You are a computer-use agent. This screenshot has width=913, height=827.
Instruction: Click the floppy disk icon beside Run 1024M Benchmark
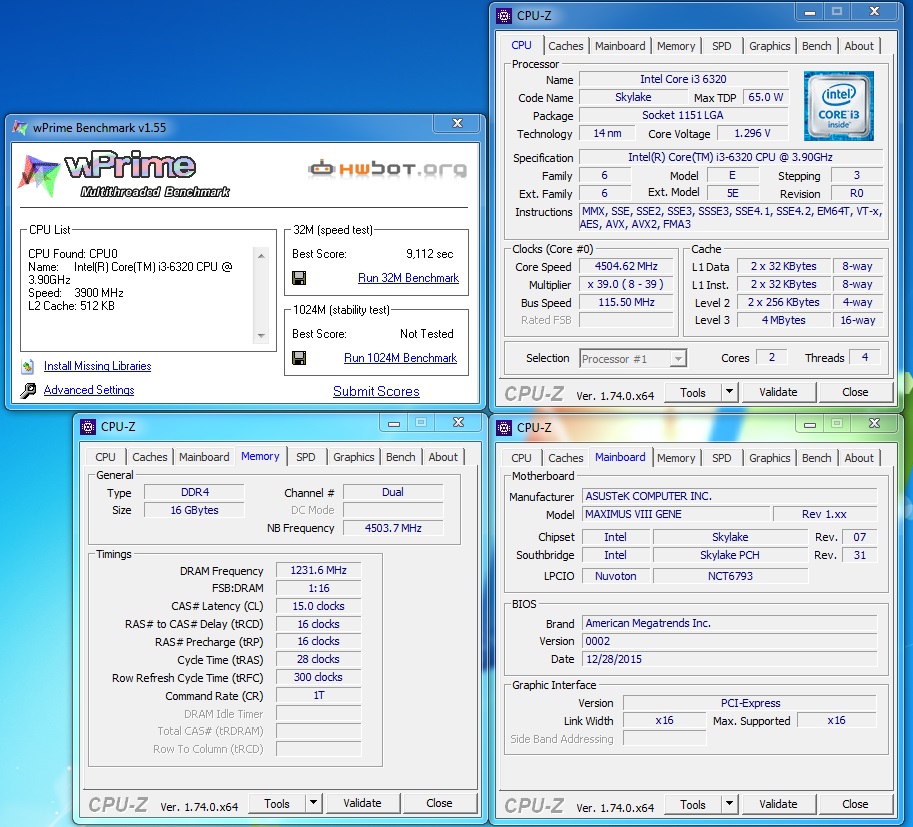(x=299, y=358)
